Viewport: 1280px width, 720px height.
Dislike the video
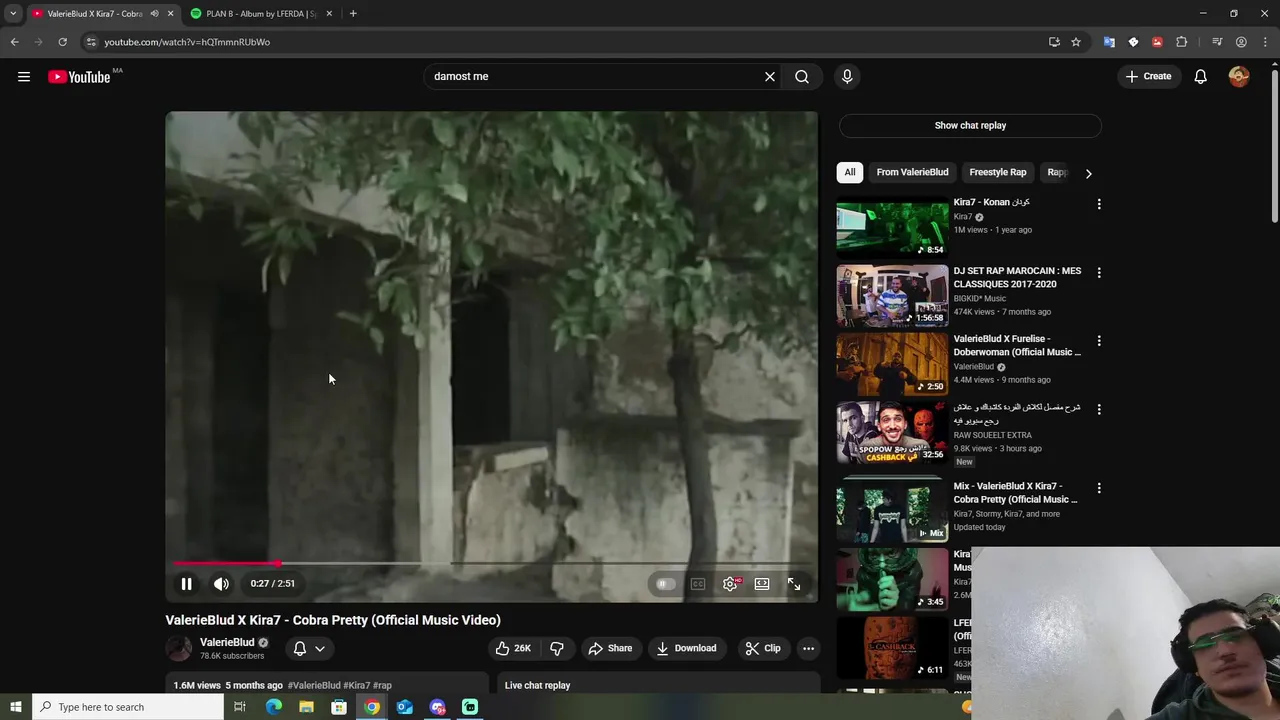(557, 648)
